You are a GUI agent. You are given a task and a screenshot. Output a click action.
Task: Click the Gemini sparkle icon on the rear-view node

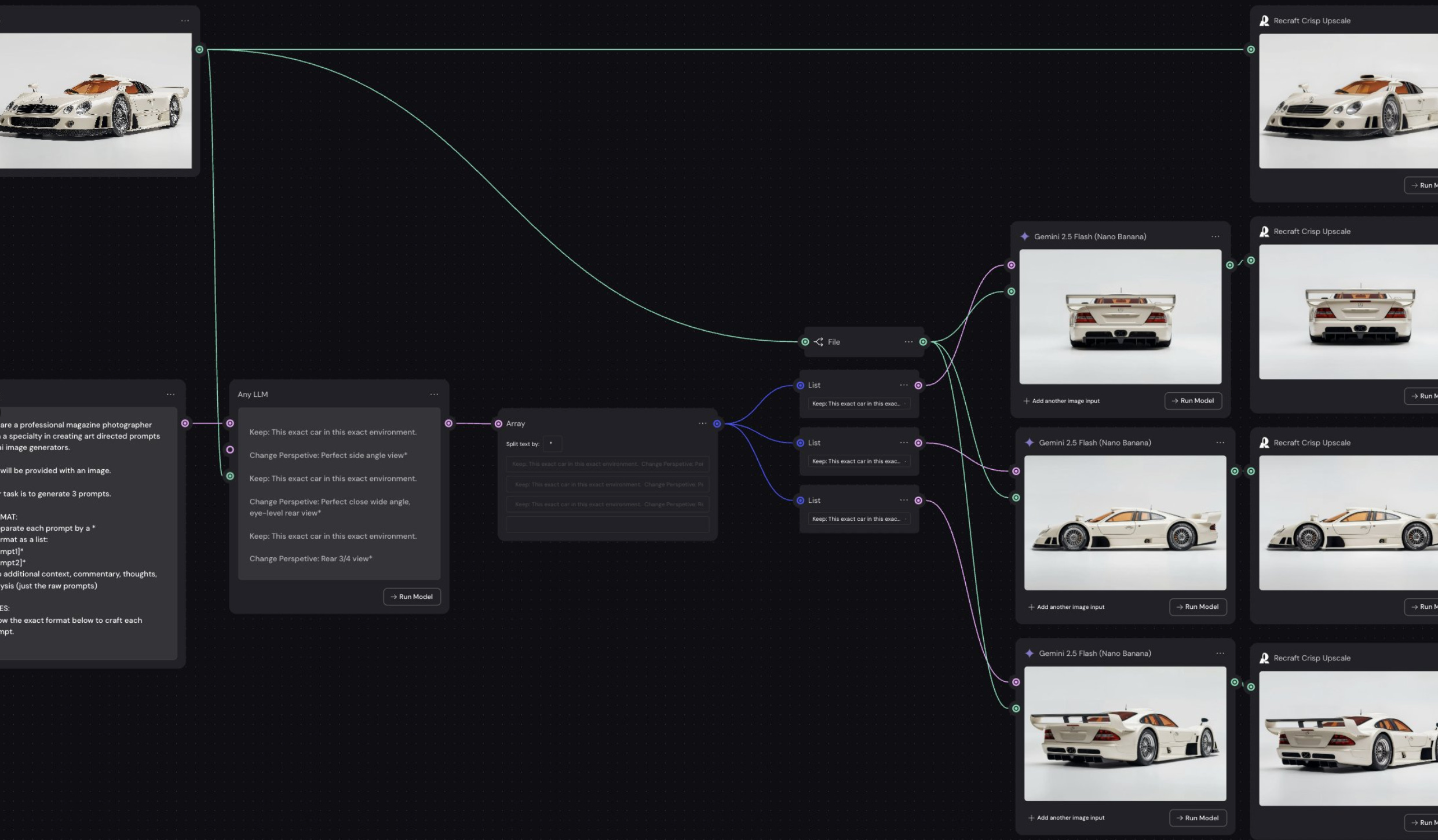click(x=1024, y=236)
